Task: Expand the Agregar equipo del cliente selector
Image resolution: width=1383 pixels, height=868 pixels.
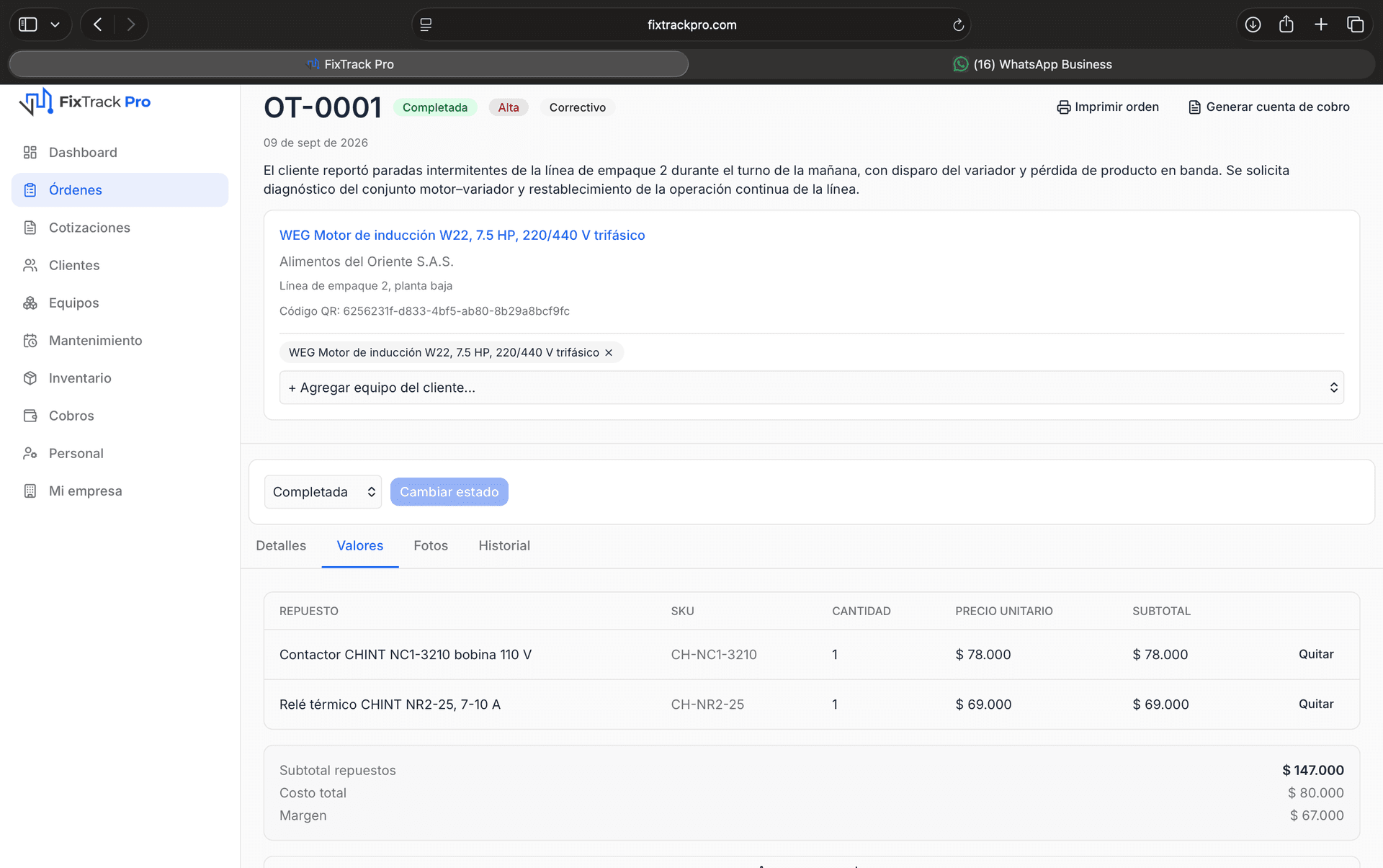Action: coord(811,388)
